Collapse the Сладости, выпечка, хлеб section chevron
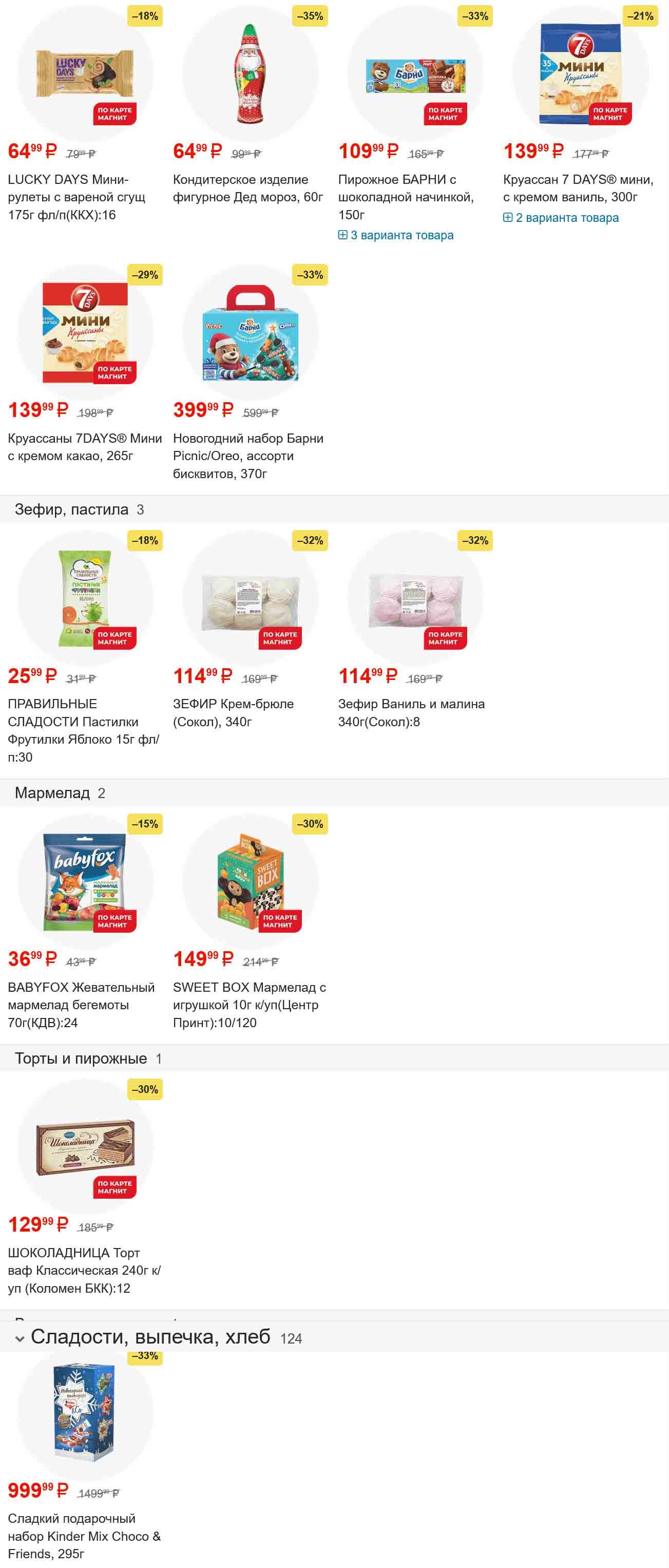This screenshot has height=1568, width=669. point(20,1338)
